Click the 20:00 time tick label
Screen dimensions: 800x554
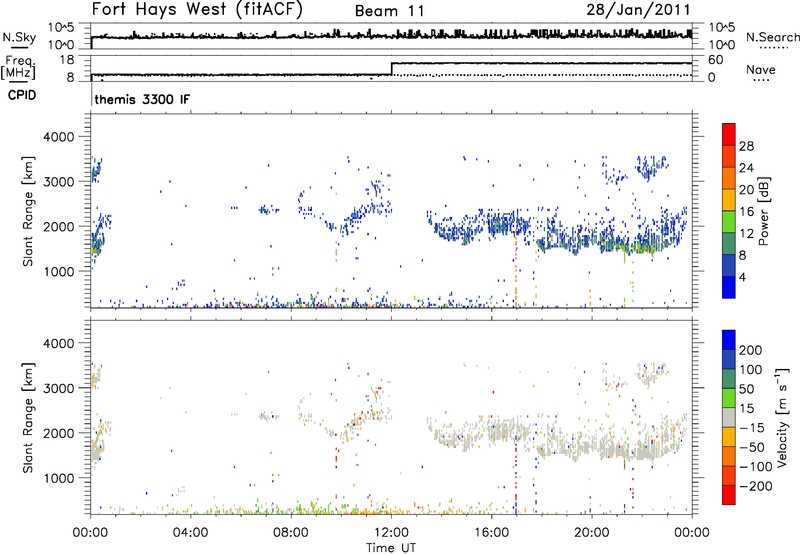591,533
